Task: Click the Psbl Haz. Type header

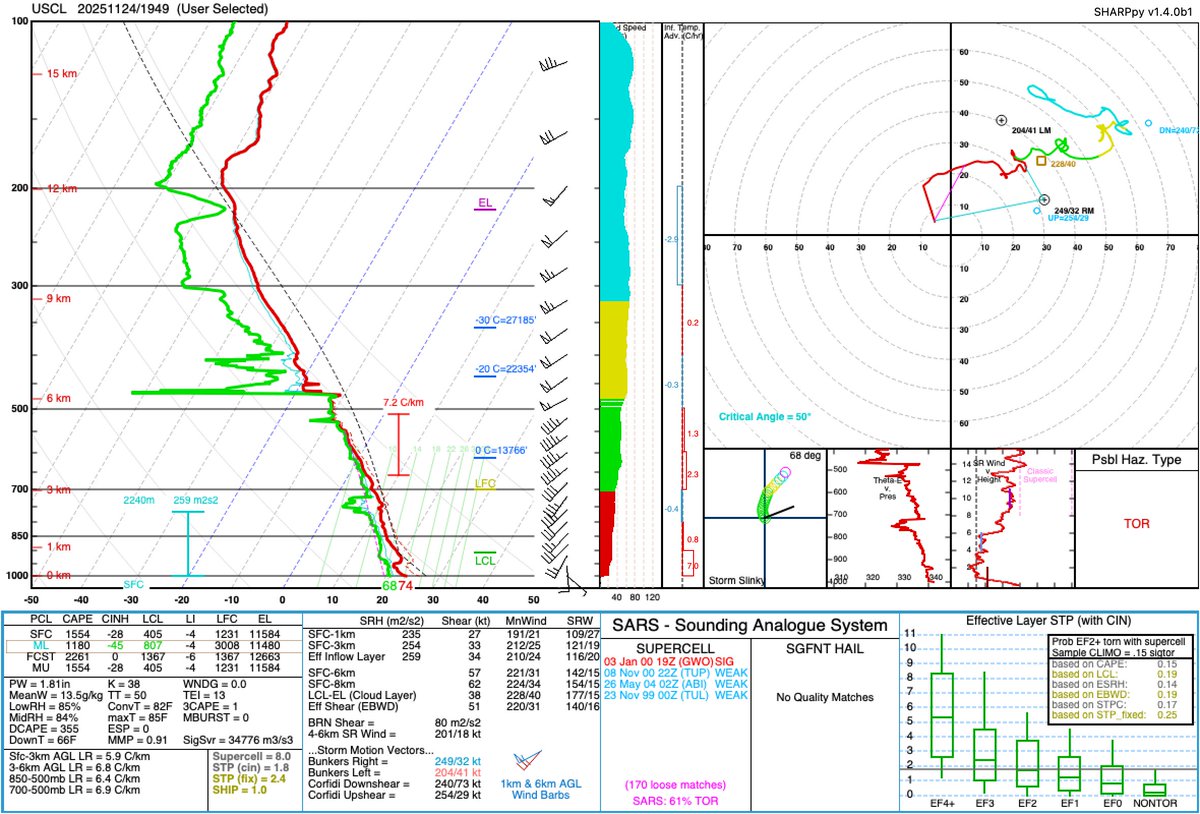Action: pyautogui.click(x=1137, y=460)
